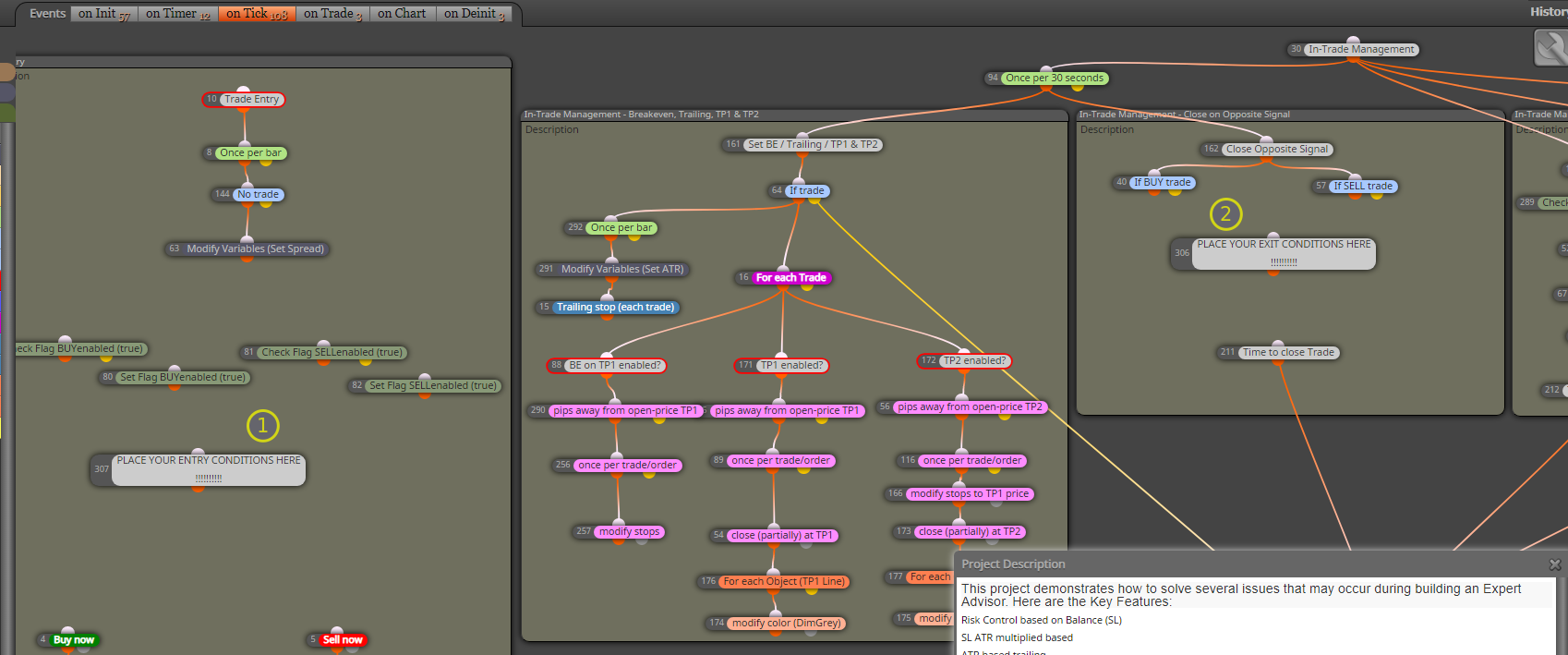Click the In-Trade Management node
The width and height of the screenshot is (1568, 655).
pyautogui.click(x=1361, y=50)
